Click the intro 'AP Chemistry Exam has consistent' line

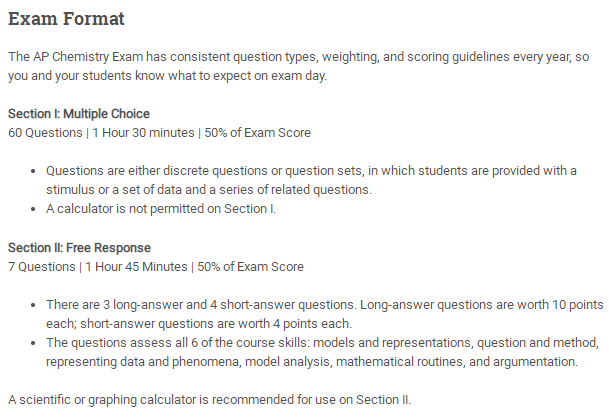(x=299, y=57)
